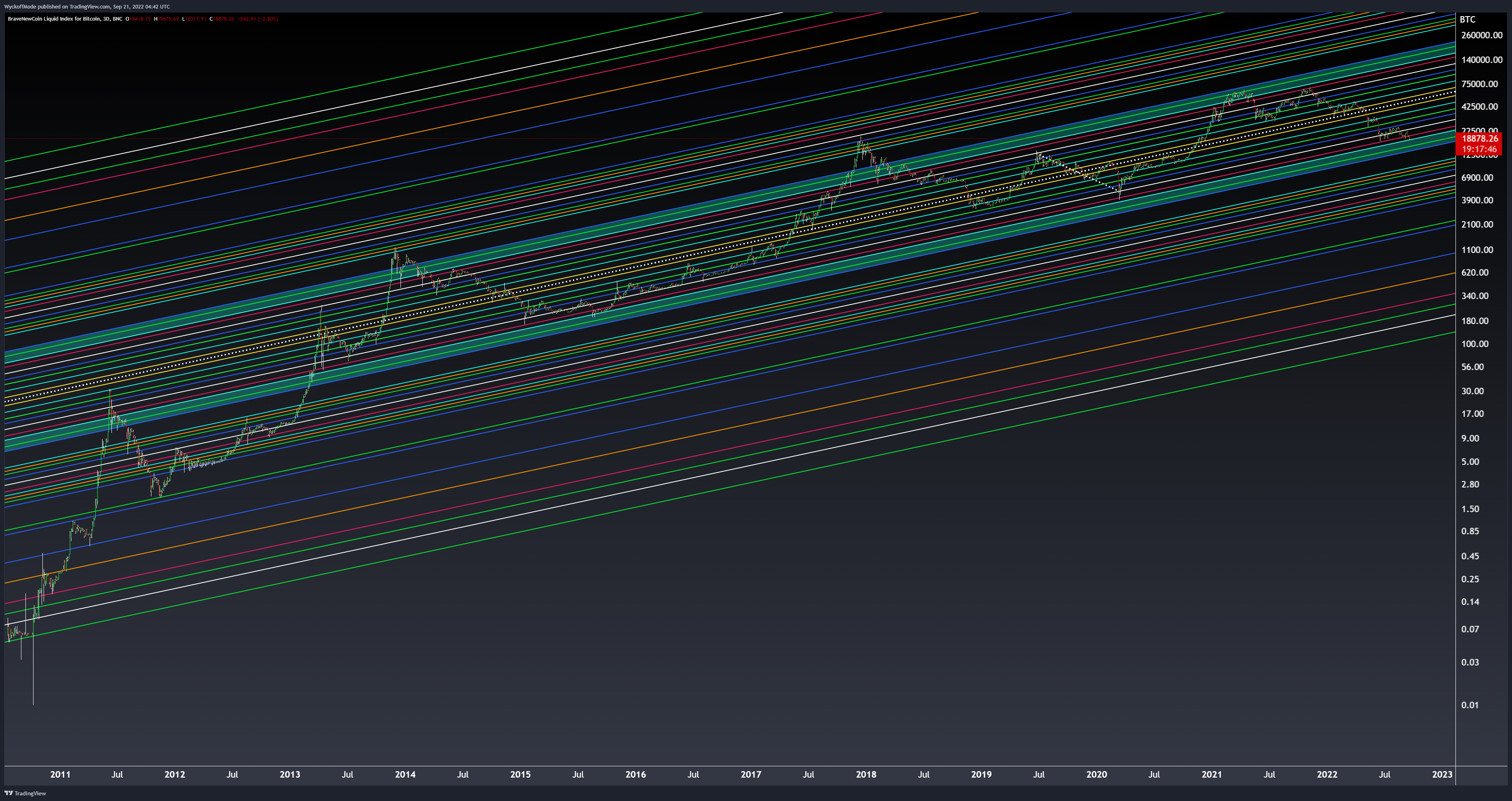Click the 56.00 price axis label

tap(1472, 367)
